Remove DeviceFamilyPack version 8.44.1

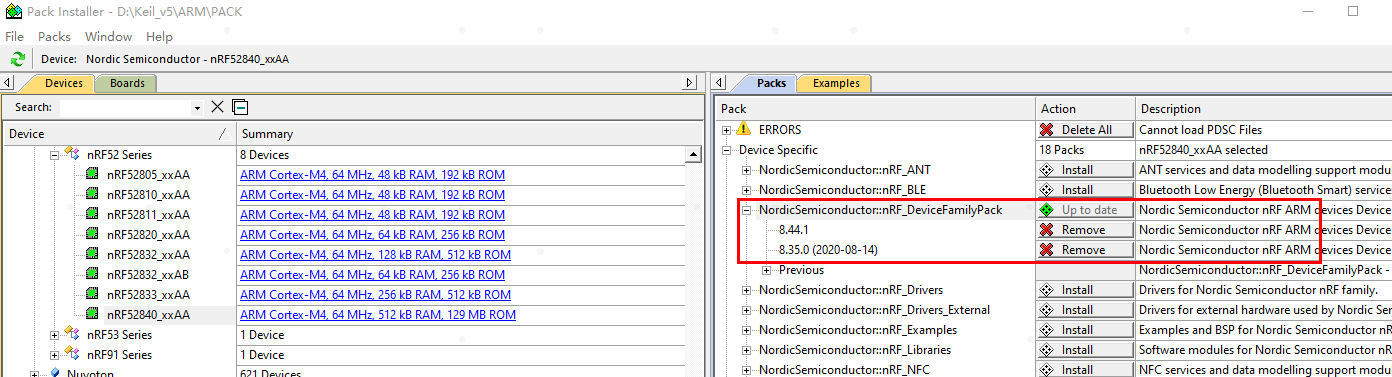[x=1085, y=230]
